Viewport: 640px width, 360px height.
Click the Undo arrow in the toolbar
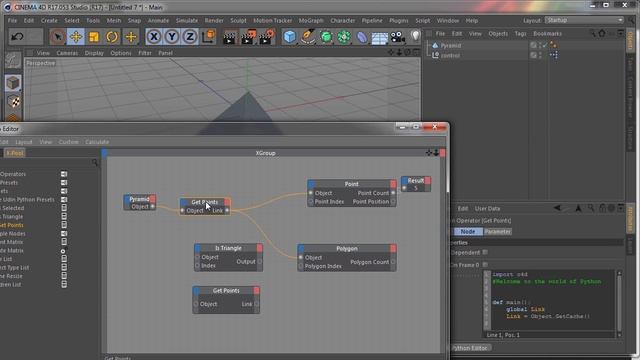tap(17, 37)
